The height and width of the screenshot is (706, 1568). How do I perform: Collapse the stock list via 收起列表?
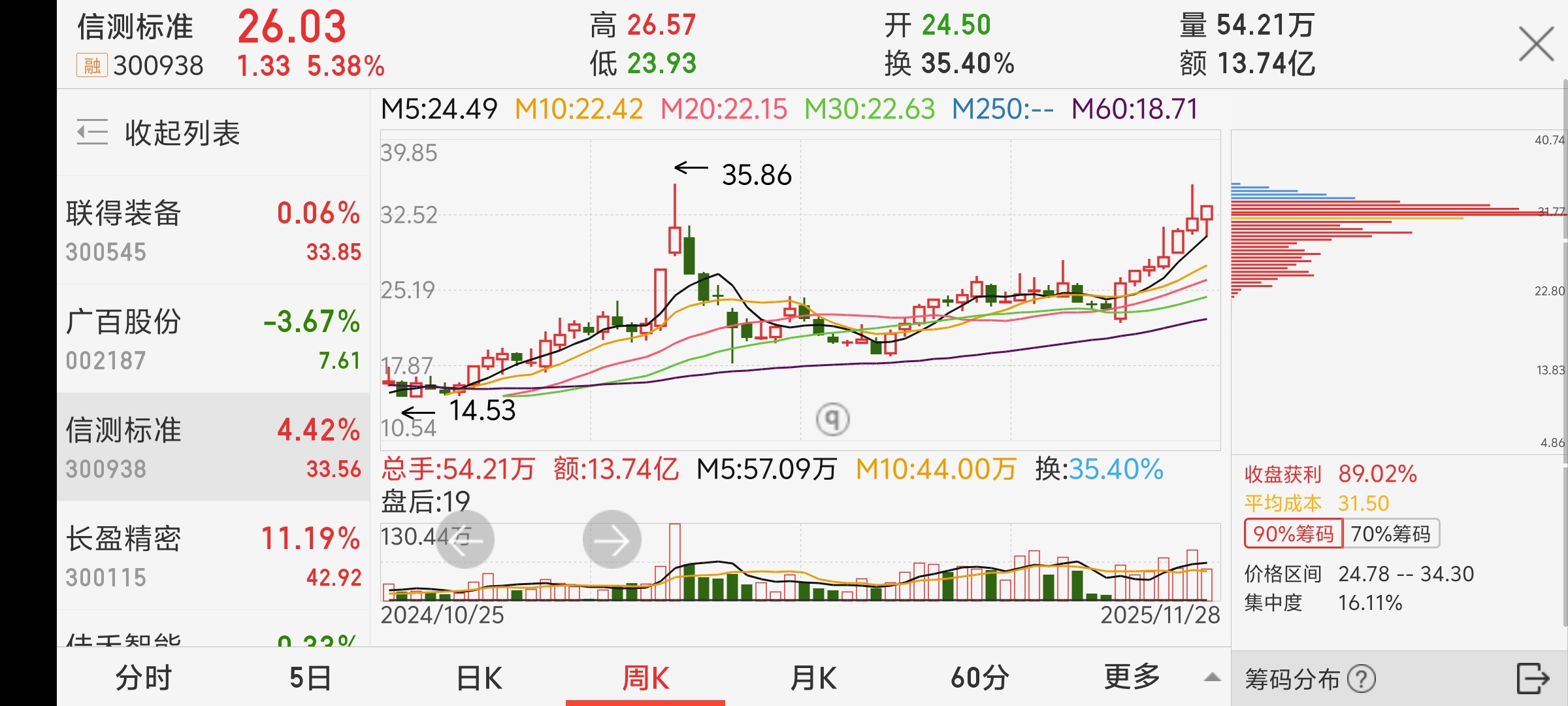182,133
